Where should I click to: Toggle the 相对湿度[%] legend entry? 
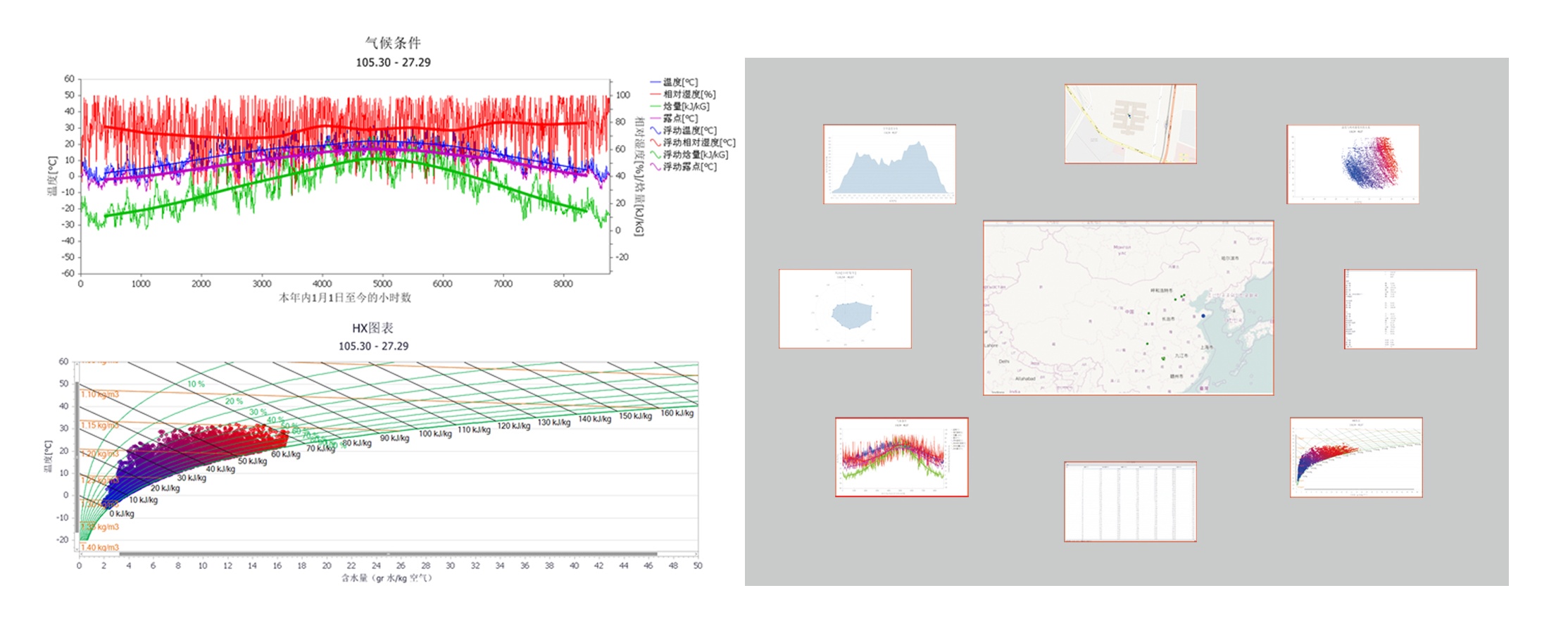coord(683,94)
